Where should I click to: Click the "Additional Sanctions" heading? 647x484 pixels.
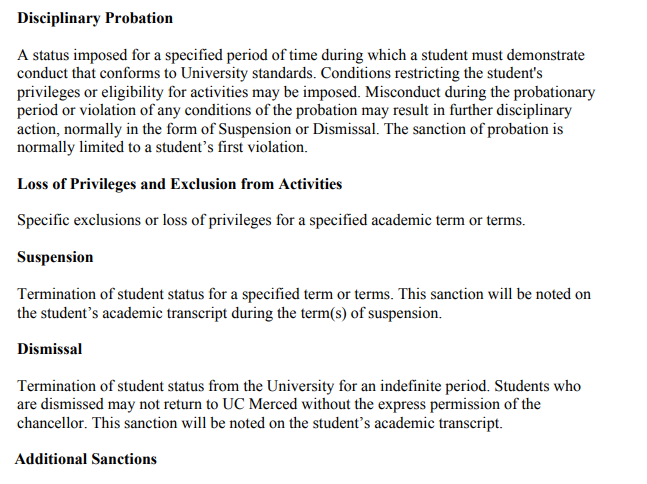(86, 459)
